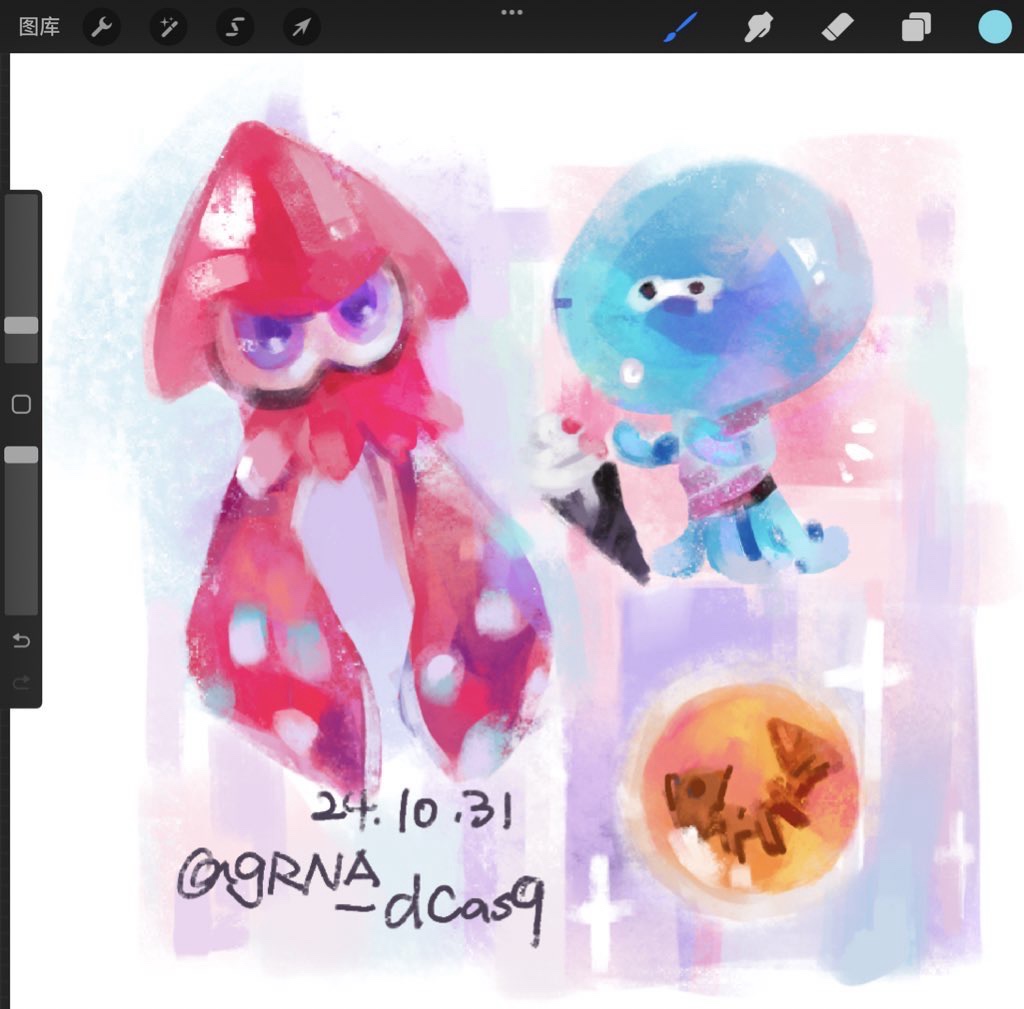Select the Eraser tool
1024x1009 pixels.
pos(837,27)
